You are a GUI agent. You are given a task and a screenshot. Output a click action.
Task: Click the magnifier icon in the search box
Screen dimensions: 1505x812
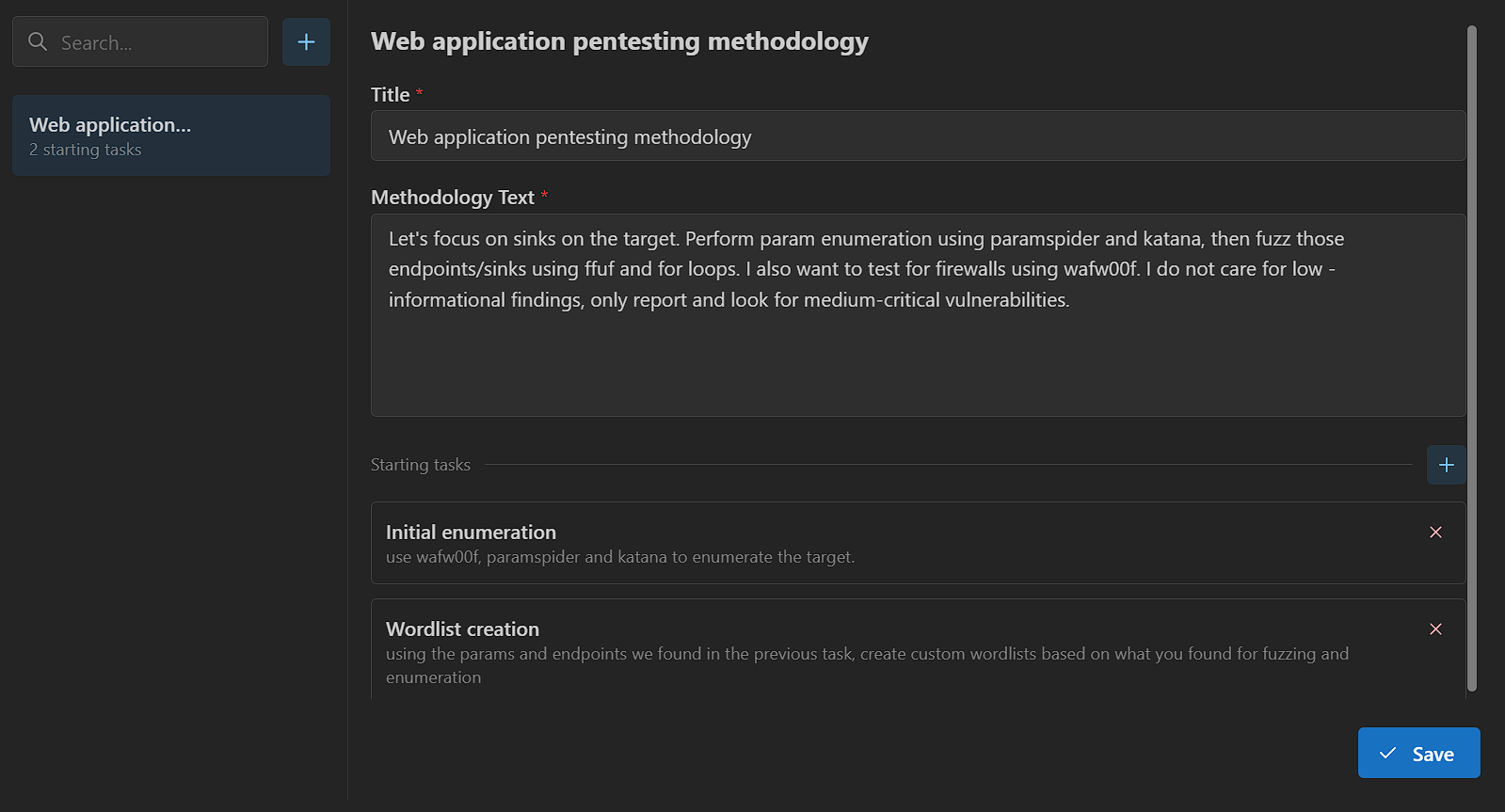coord(38,41)
